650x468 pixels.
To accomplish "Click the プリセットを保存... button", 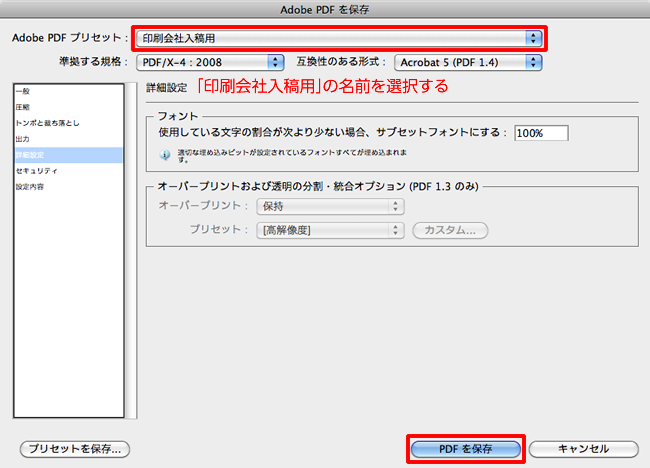I will [x=75, y=449].
